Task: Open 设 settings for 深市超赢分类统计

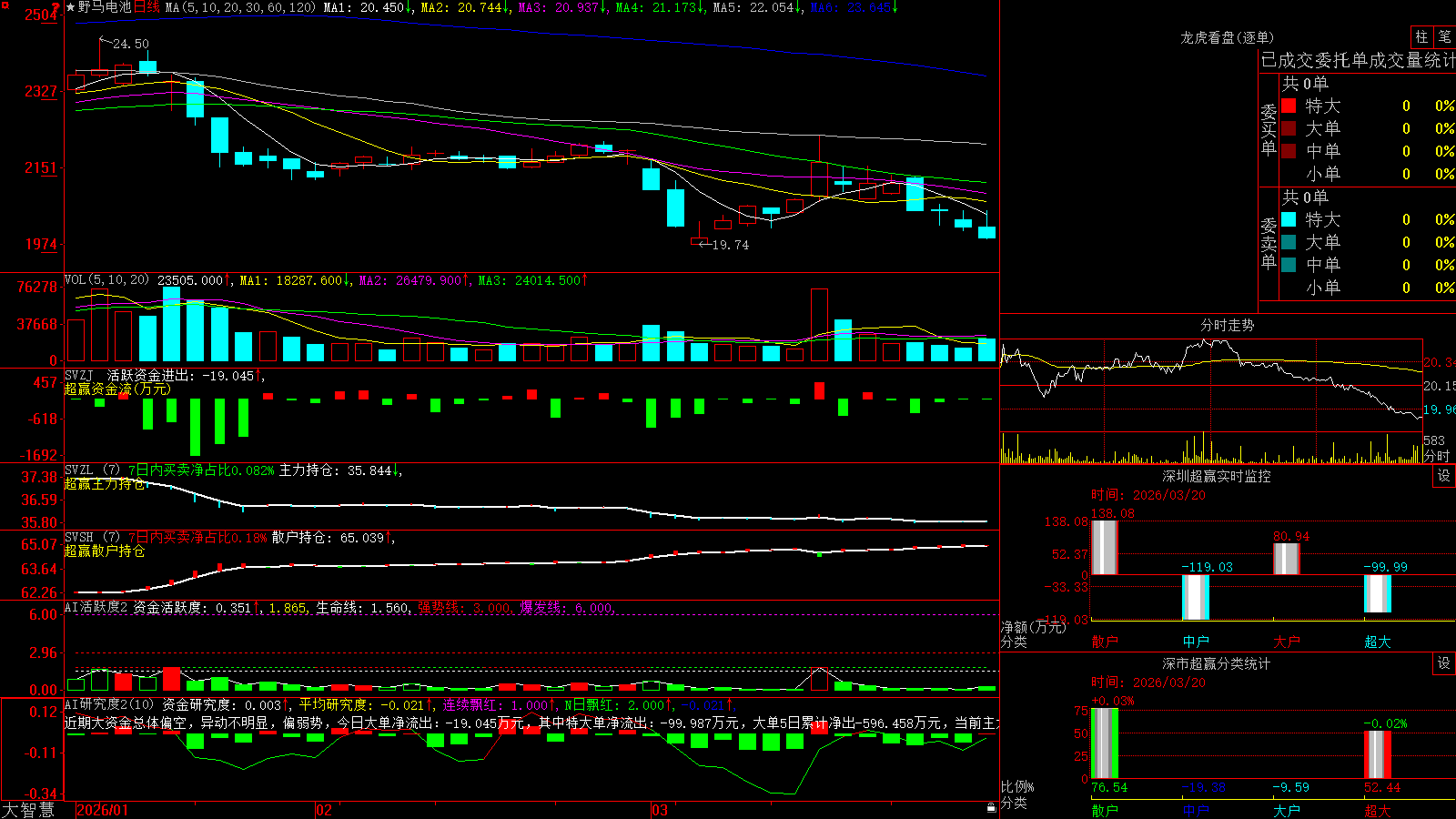Action: click(x=1444, y=663)
